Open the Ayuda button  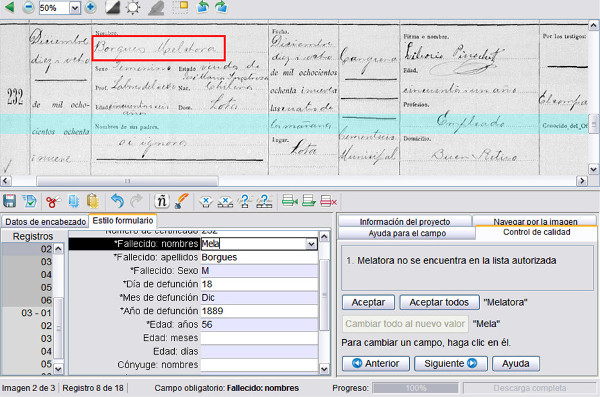pos(515,363)
